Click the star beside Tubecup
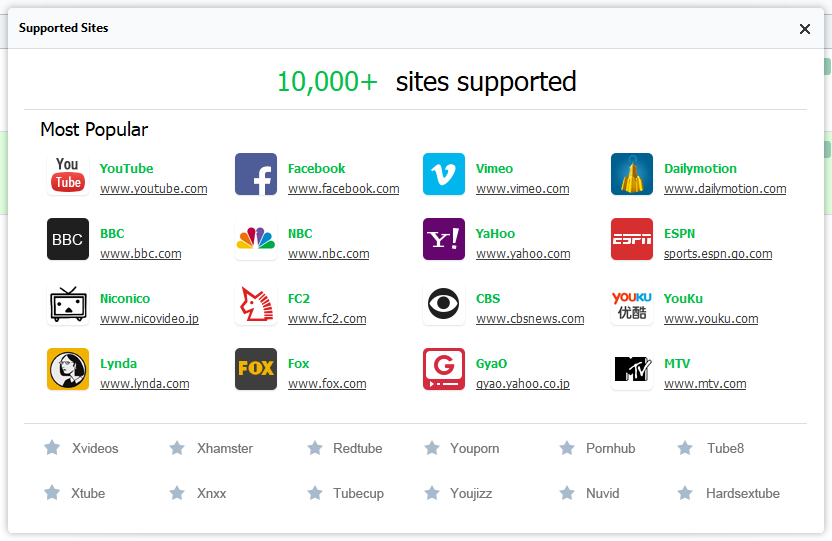Screen dimensions: 832x541 coord(315,493)
